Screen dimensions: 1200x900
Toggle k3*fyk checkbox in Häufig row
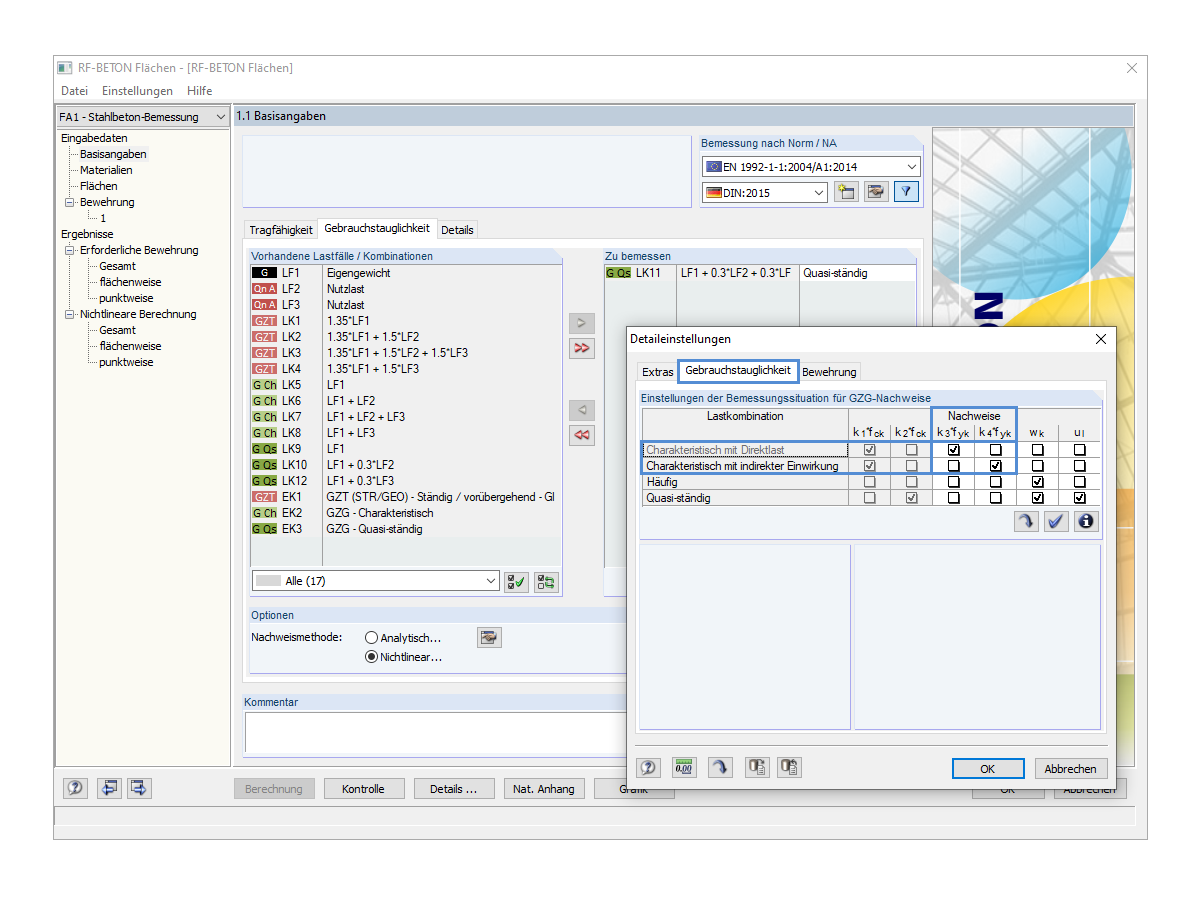click(x=953, y=482)
